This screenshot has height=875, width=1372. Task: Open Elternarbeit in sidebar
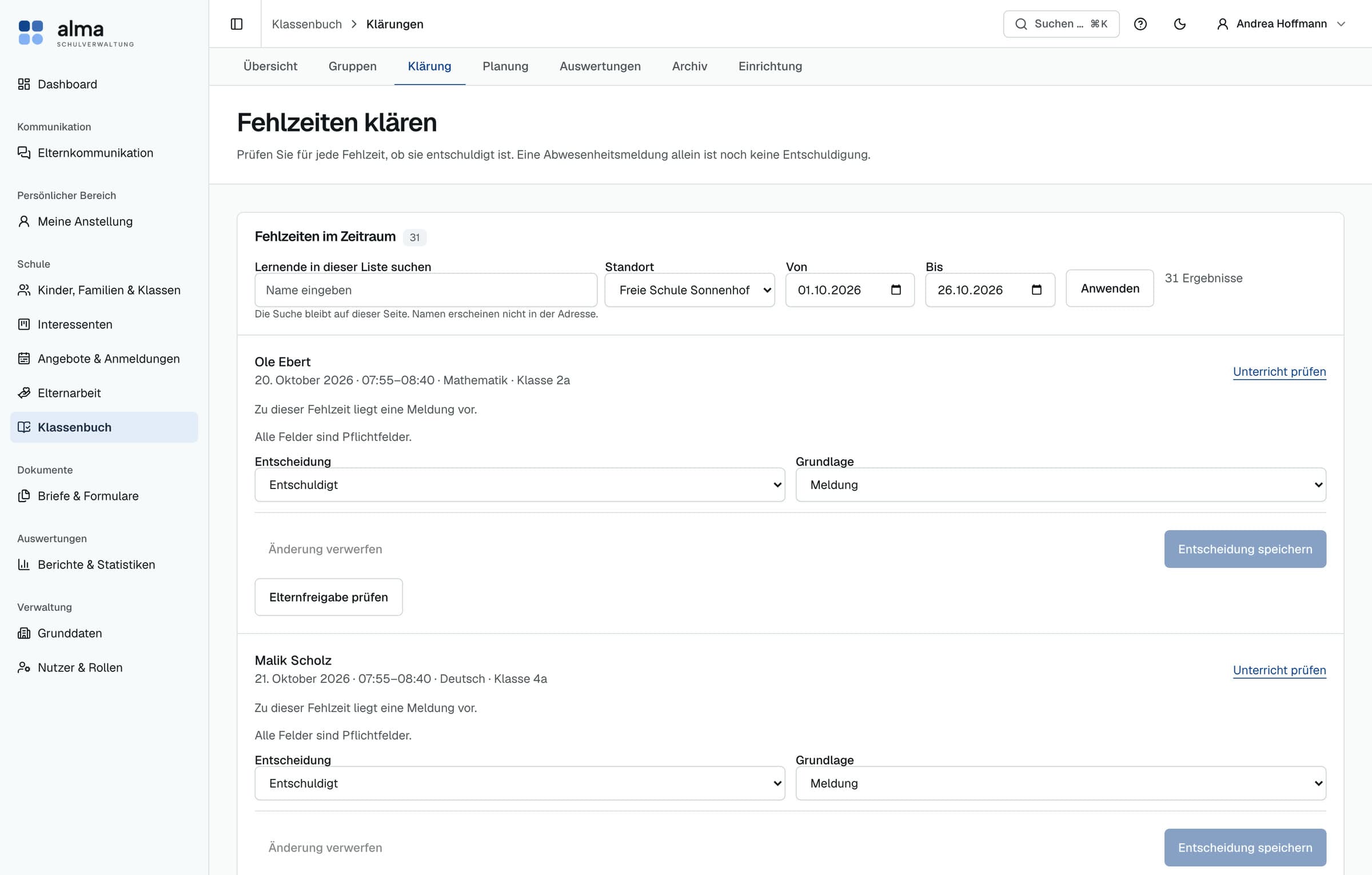104,393
